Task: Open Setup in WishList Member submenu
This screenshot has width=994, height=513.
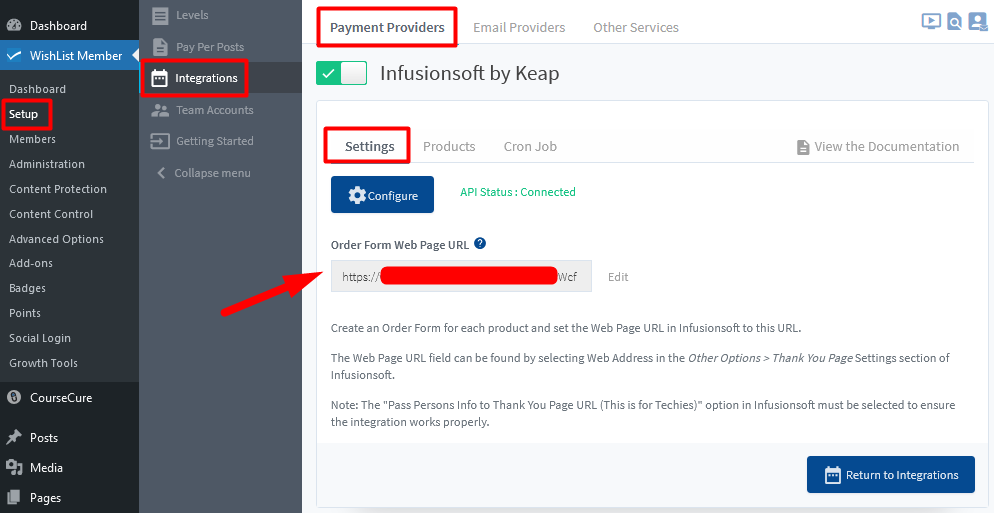Action: [23, 114]
